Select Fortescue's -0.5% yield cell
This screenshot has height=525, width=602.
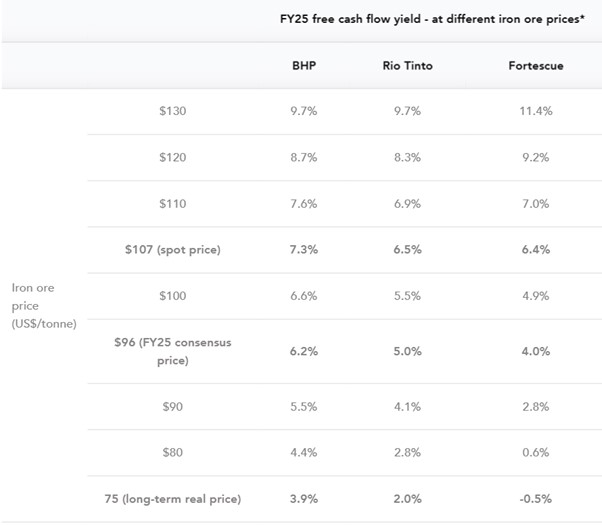[x=536, y=499]
